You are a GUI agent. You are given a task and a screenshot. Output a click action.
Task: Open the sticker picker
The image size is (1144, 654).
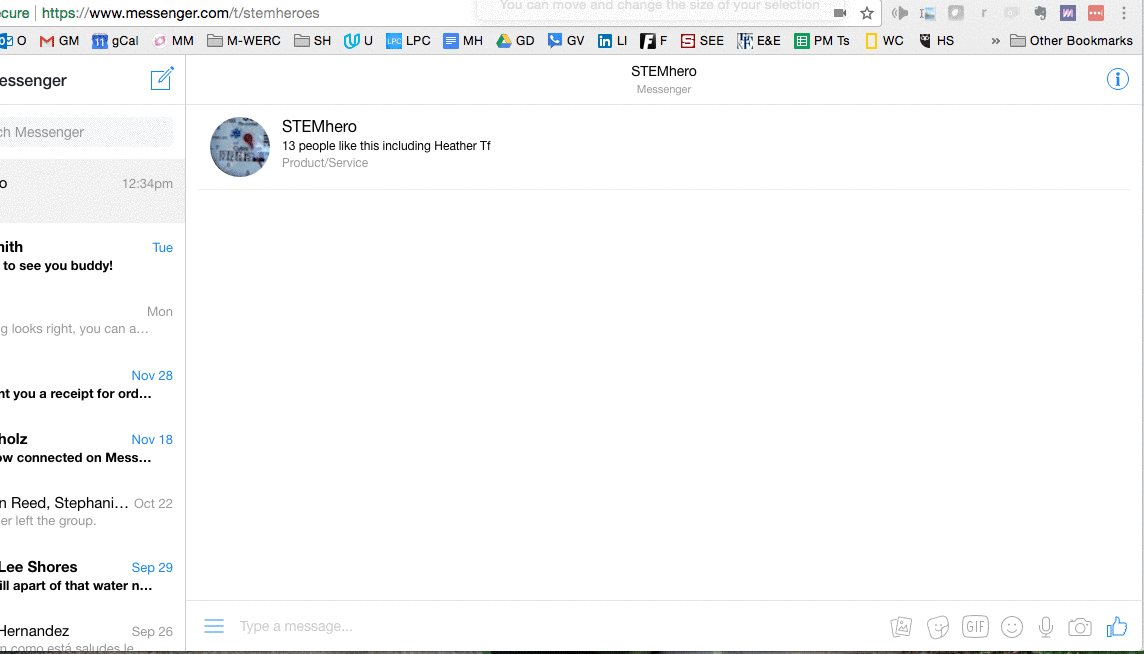pyautogui.click(x=938, y=626)
